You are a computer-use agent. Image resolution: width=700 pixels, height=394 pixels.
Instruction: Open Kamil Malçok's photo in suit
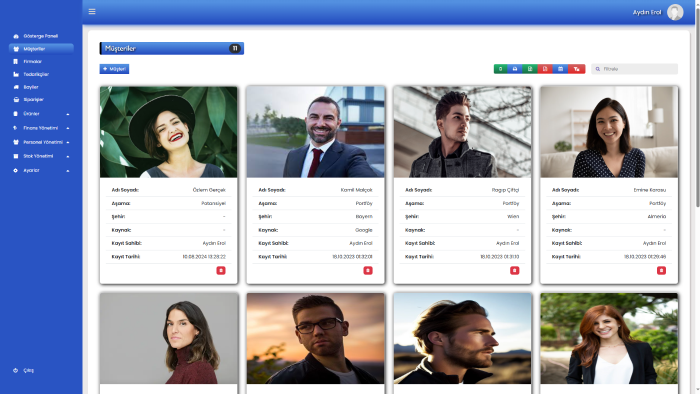pos(316,132)
